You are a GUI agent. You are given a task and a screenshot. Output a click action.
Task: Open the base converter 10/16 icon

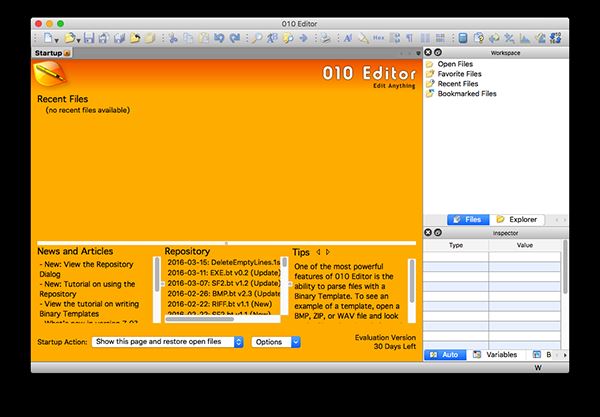pyautogui.click(x=555, y=38)
